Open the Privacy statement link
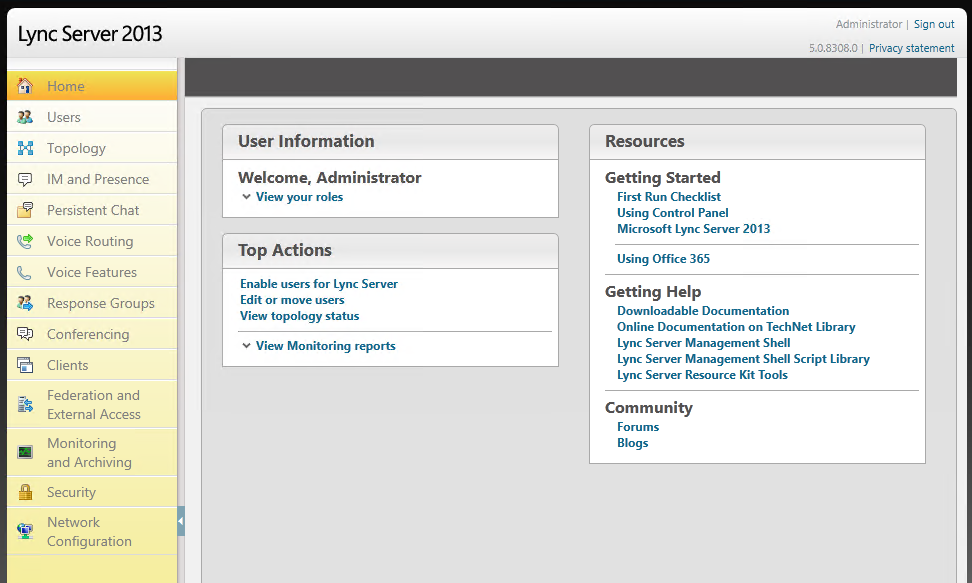Viewport: 972px width, 583px height. pos(911,48)
